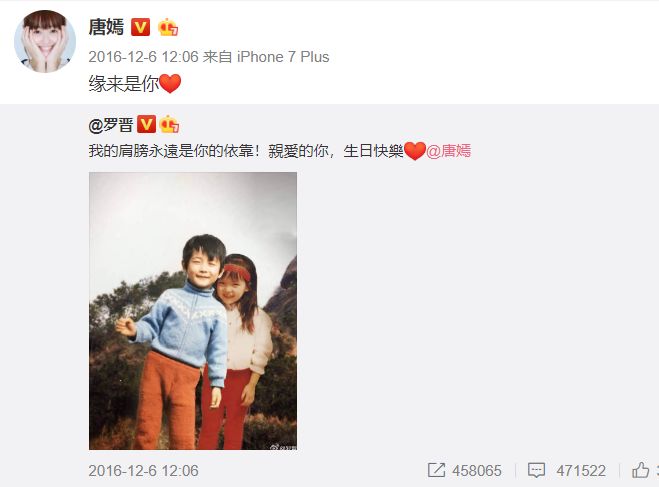
Task: Enlarge the childhood photo of two kids
Action: tap(193, 311)
